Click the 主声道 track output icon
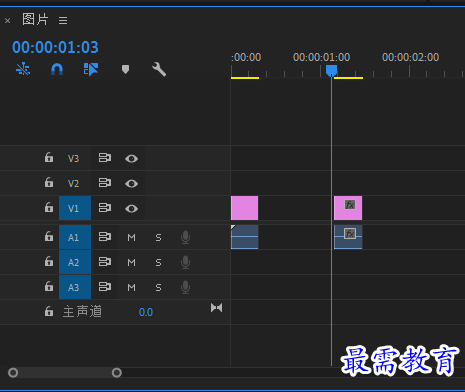 216,308
